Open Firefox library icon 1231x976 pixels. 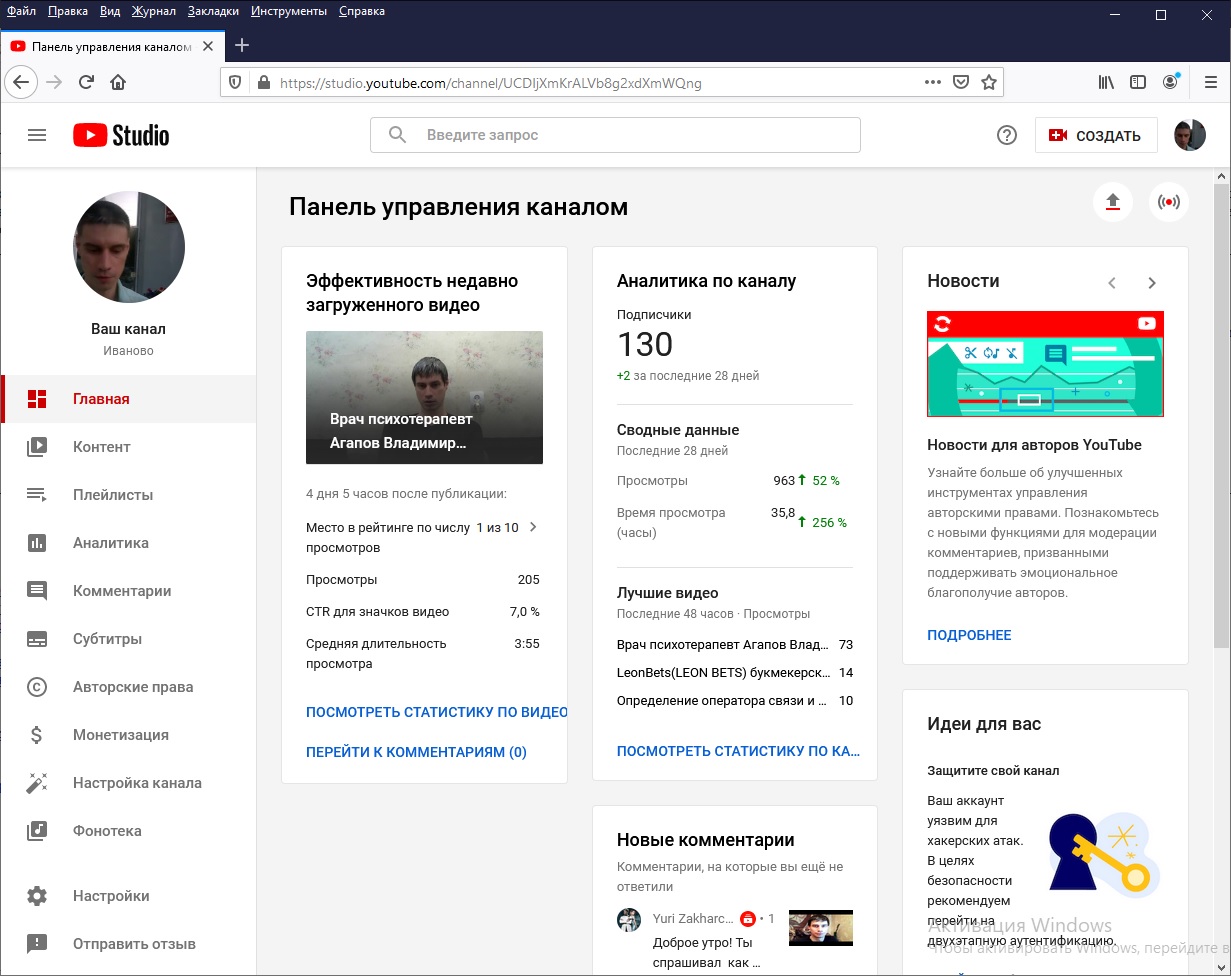pyautogui.click(x=1106, y=83)
